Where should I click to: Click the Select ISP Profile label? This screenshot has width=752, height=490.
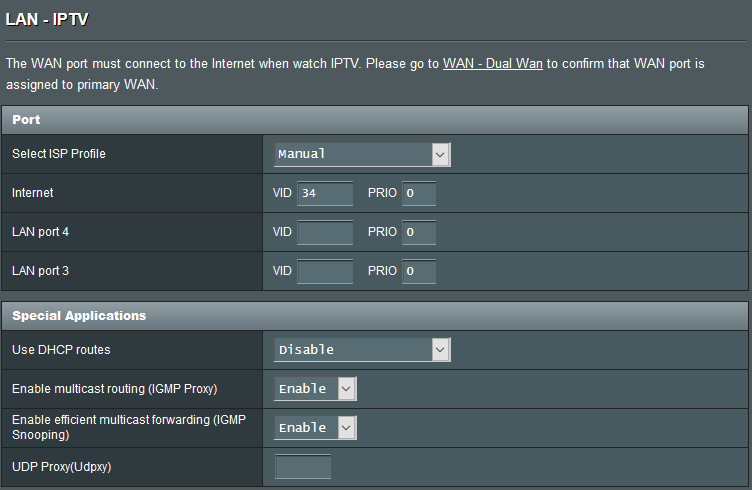coord(59,154)
